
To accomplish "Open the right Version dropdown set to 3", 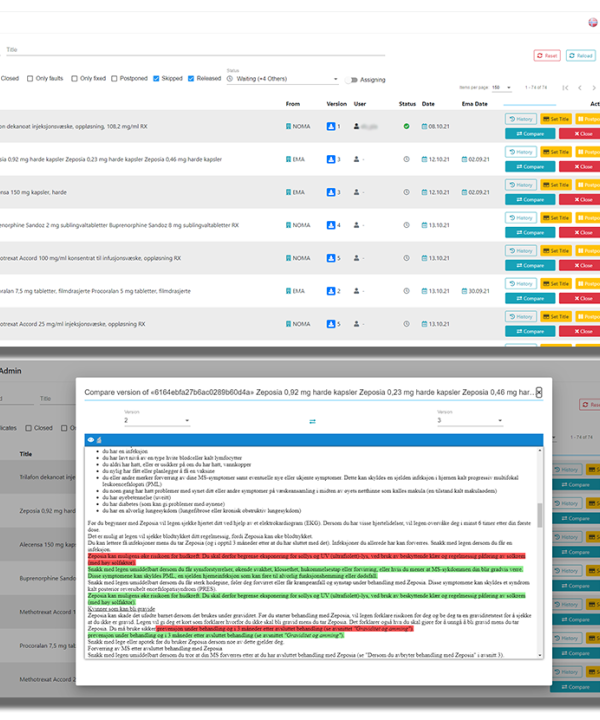I will click(x=470, y=420).
